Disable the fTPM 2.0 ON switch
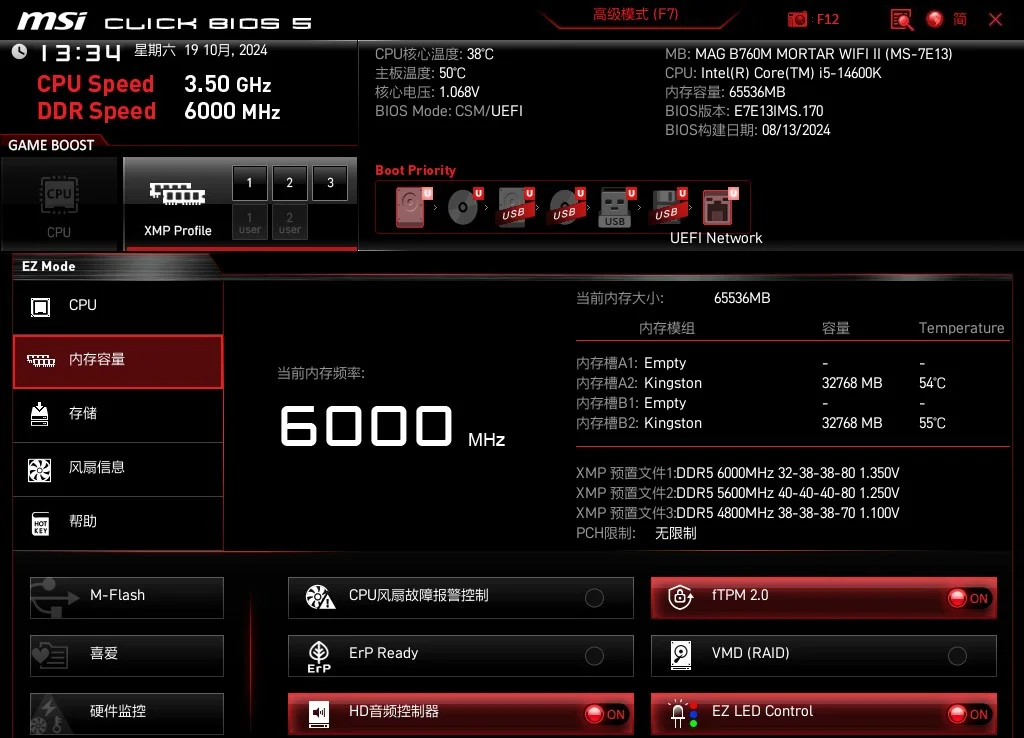1024x738 pixels. point(969,598)
